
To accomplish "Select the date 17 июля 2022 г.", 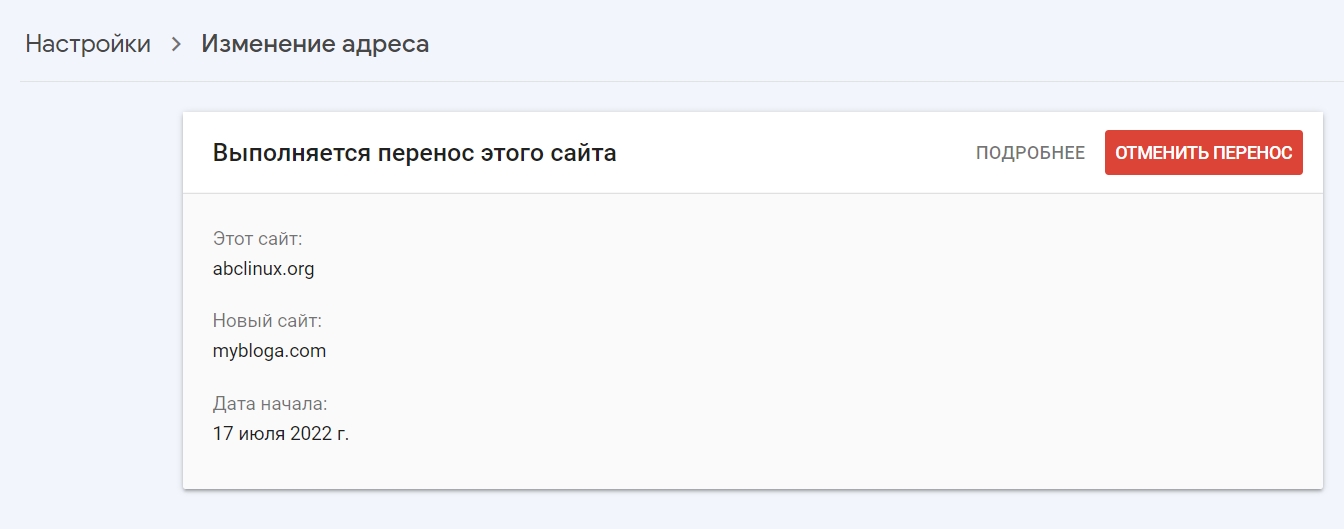I will click(281, 434).
